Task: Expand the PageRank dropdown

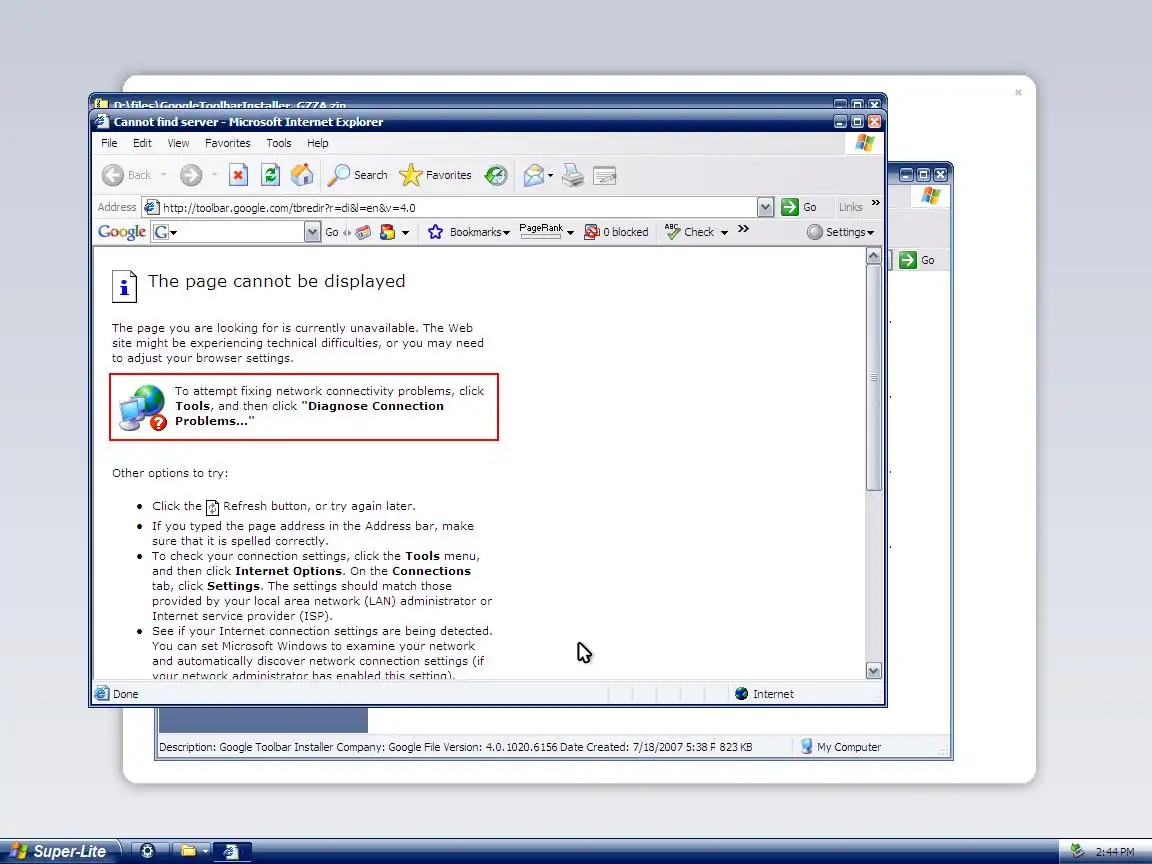Action: (x=570, y=233)
